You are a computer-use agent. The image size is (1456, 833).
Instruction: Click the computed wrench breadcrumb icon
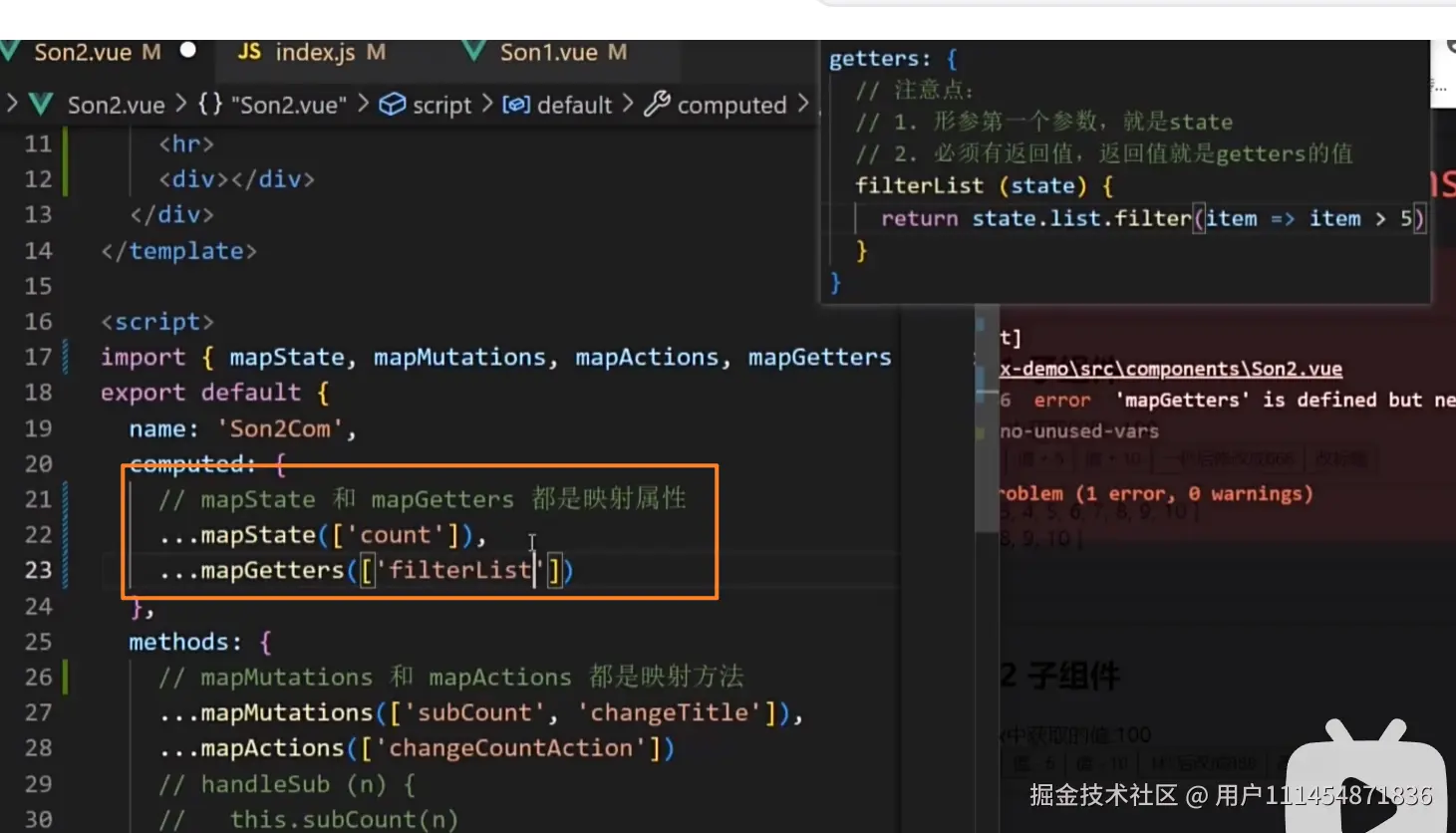(x=657, y=103)
